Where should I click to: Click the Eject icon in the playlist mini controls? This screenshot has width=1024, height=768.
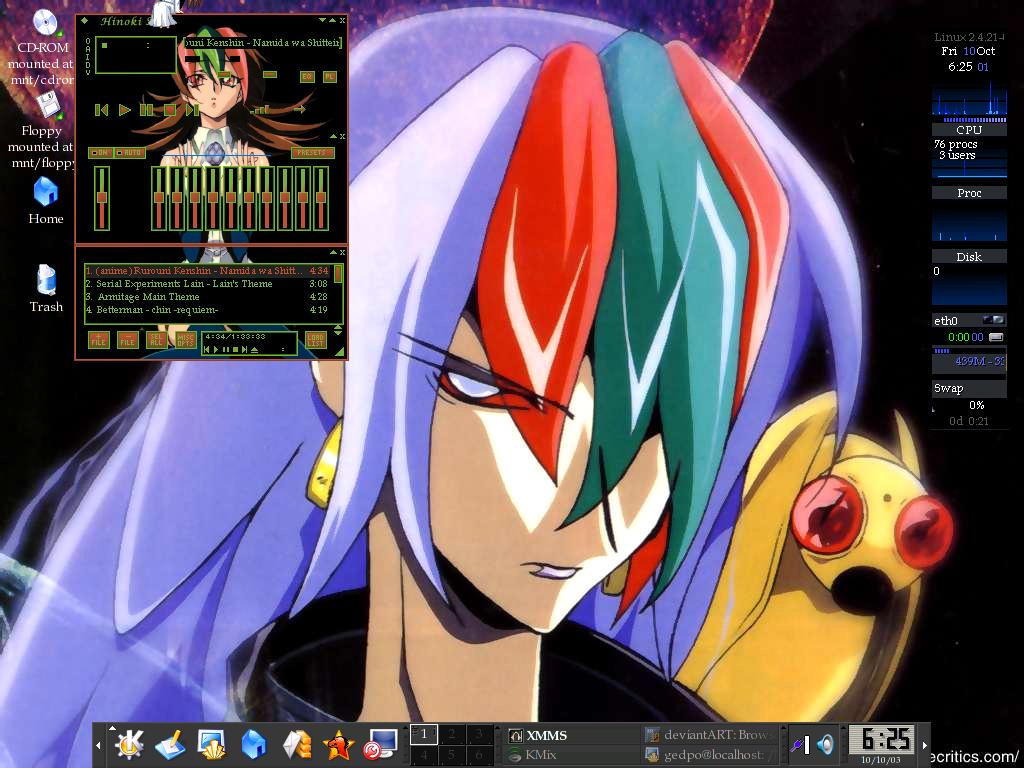coord(255,349)
